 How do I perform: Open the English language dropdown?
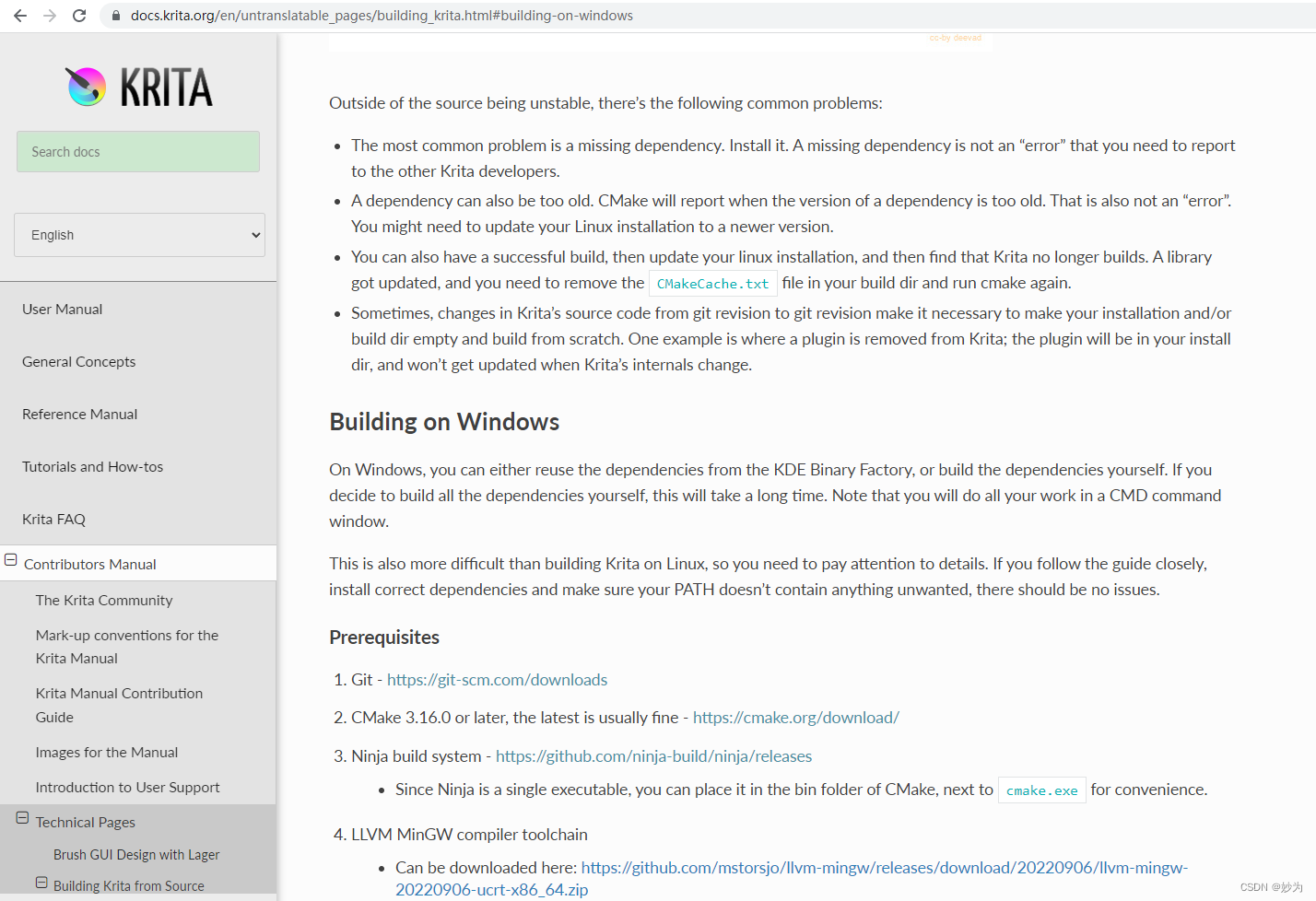[139, 235]
